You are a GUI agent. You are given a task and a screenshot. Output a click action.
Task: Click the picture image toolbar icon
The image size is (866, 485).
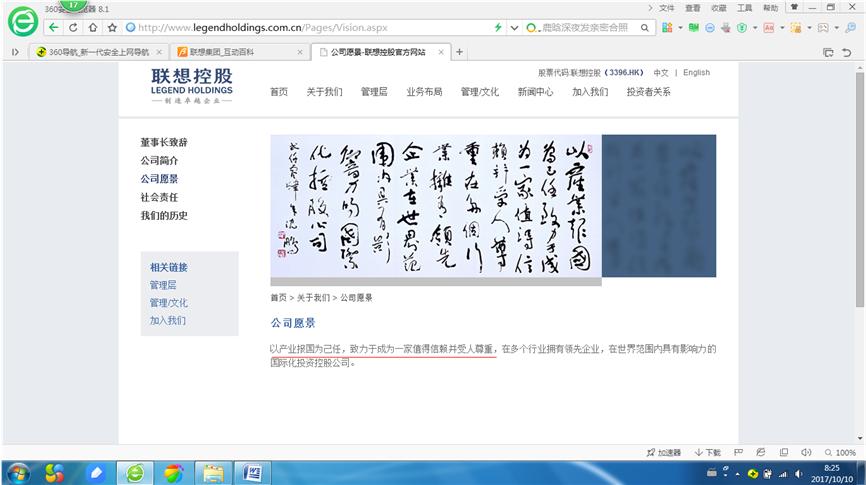tap(823, 28)
